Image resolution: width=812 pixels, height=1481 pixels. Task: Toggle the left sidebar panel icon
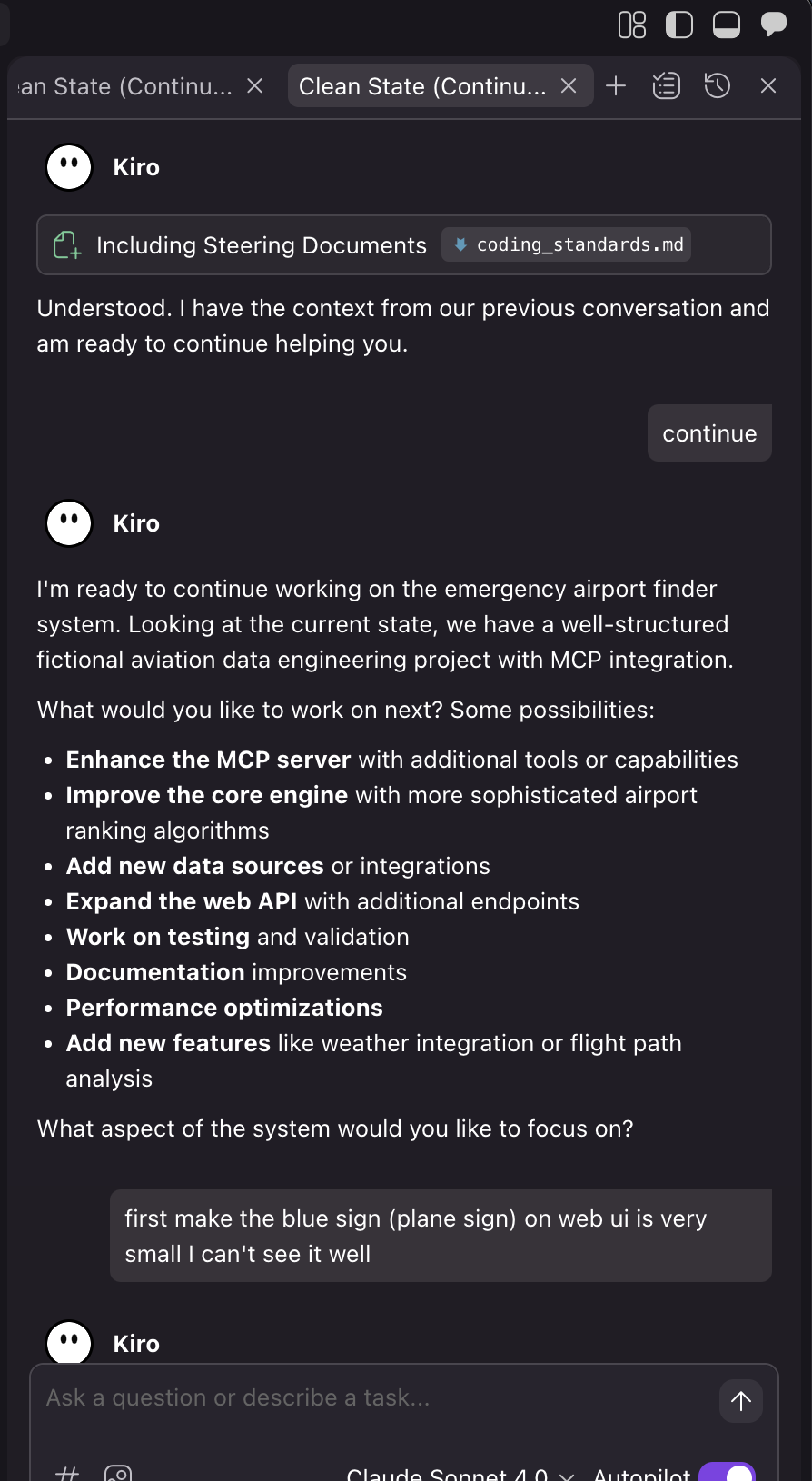(x=678, y=25)
